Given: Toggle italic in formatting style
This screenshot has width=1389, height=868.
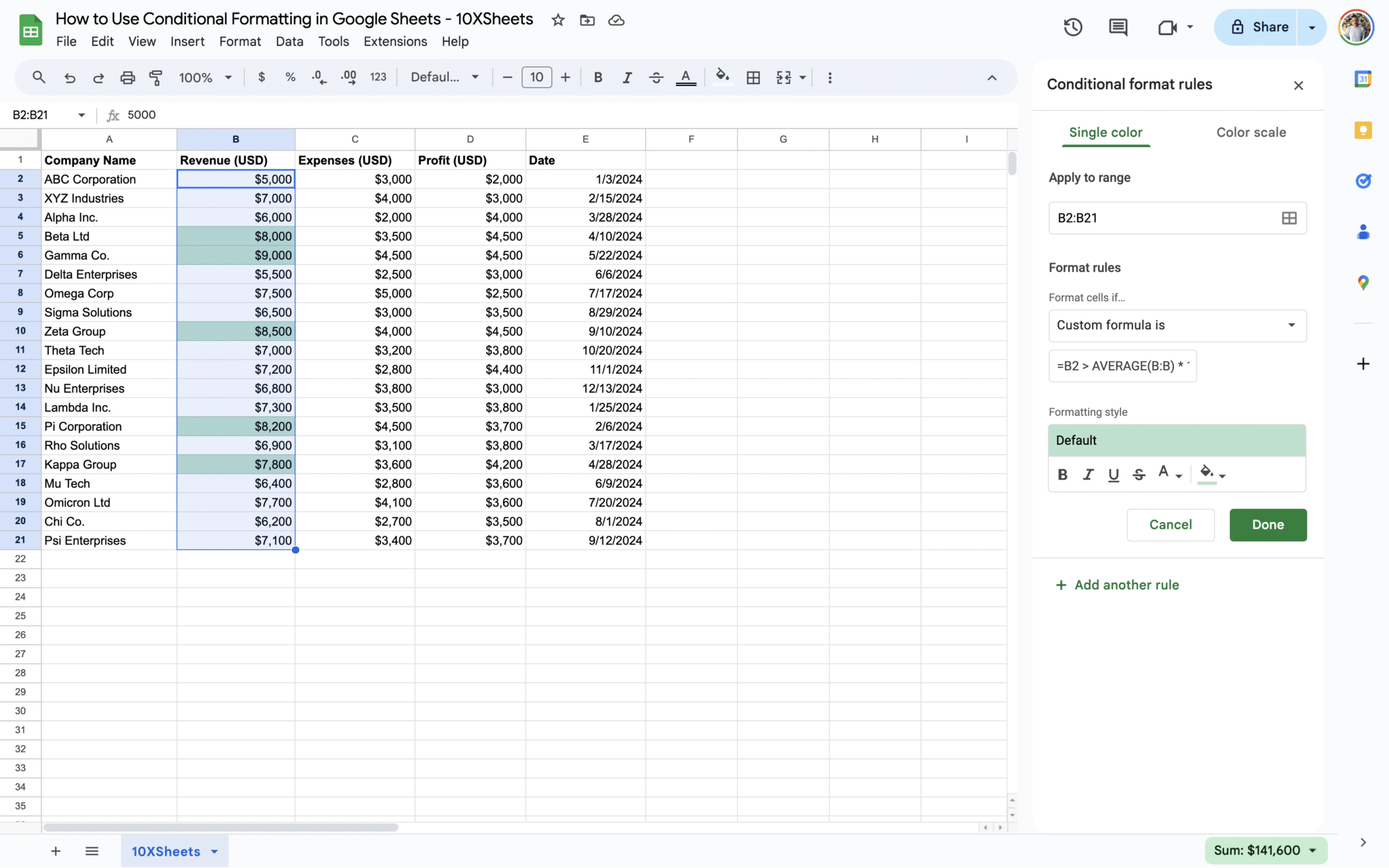Looking at the screenshot, I should 1088,475.
